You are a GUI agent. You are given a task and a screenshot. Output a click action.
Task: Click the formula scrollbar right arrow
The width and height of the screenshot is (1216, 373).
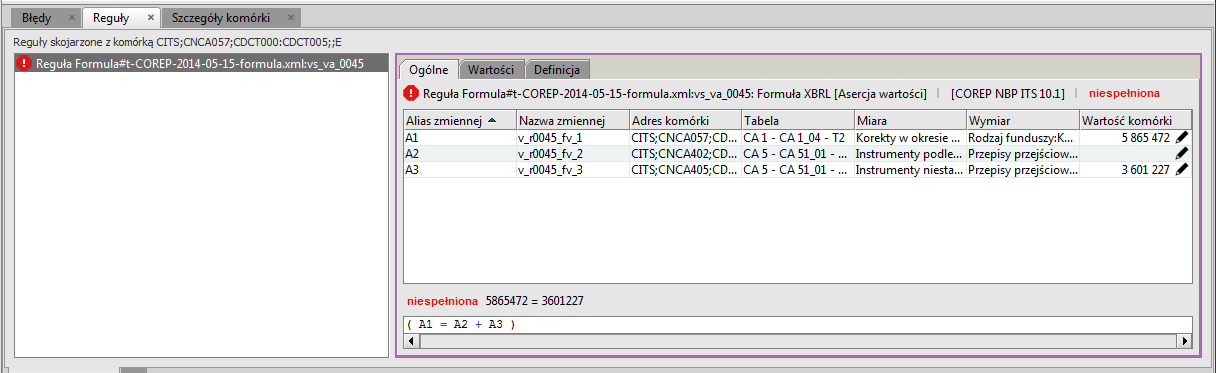pyautogui.click(x=1185, y=340)
